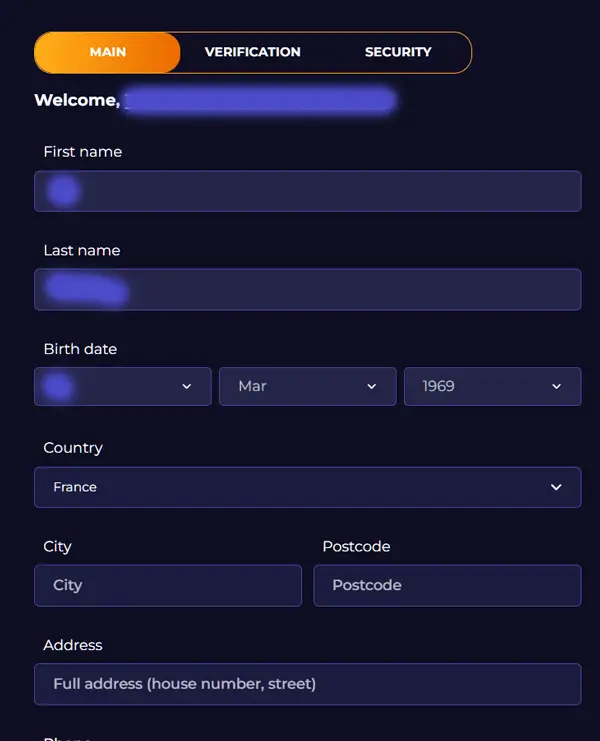
Task: Focus the Full address input field
Action: (307, 684)
